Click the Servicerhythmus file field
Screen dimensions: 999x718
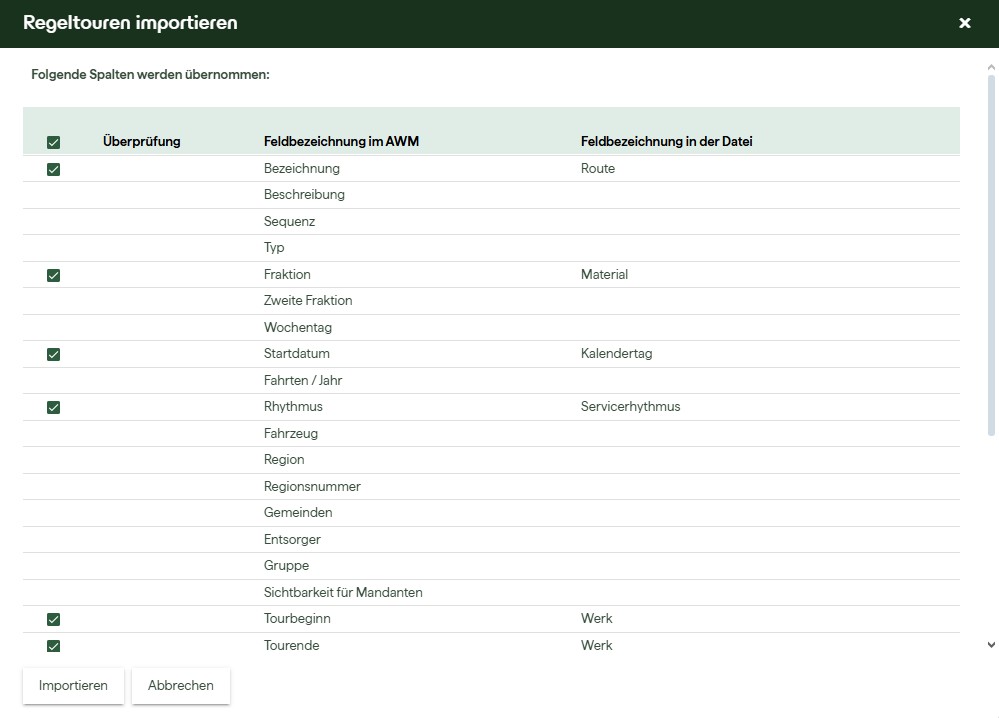(x=630, y=407)
